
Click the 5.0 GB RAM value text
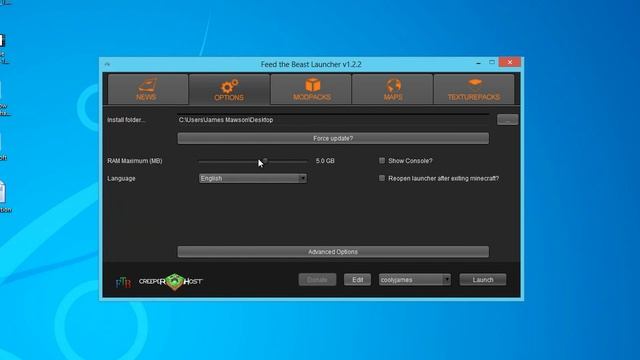(325, 161)
